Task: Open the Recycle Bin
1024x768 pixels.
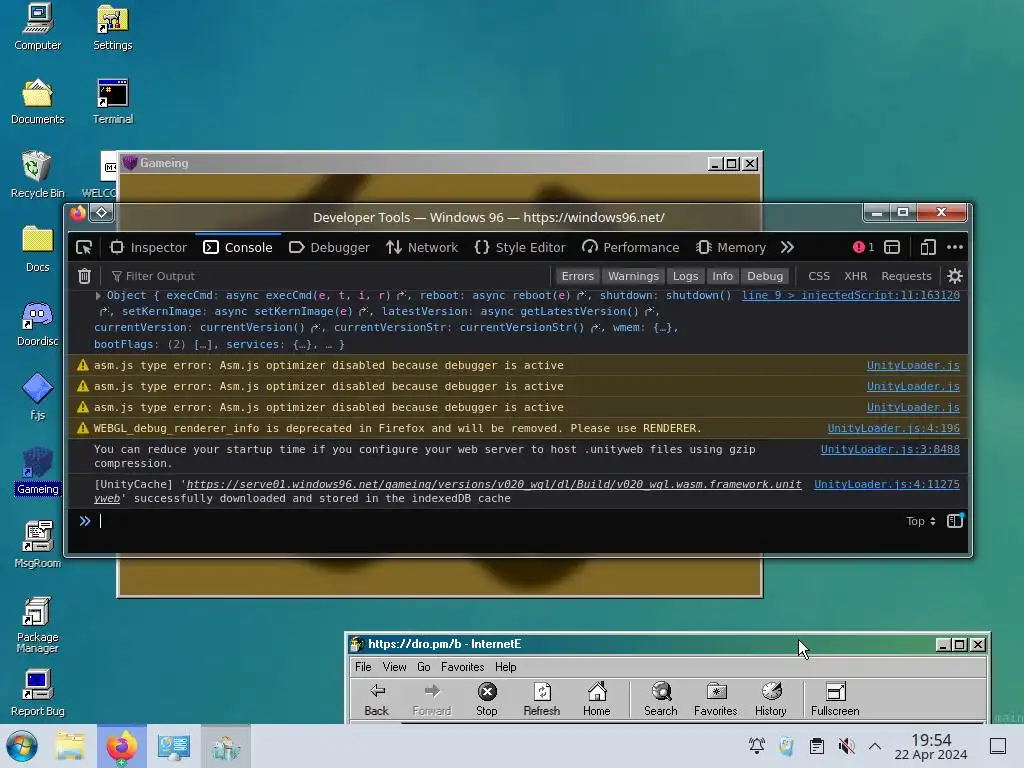Action: (37, 175)
